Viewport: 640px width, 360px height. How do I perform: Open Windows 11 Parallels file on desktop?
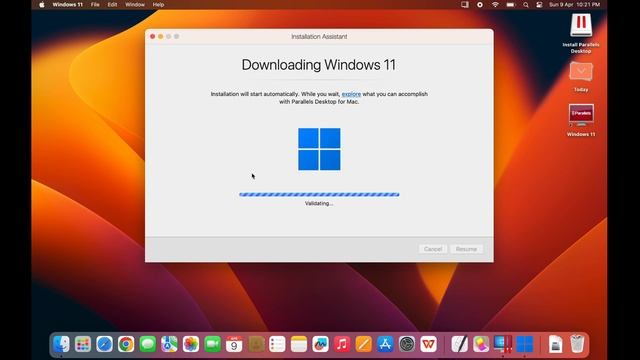click(x=581, y=115)
